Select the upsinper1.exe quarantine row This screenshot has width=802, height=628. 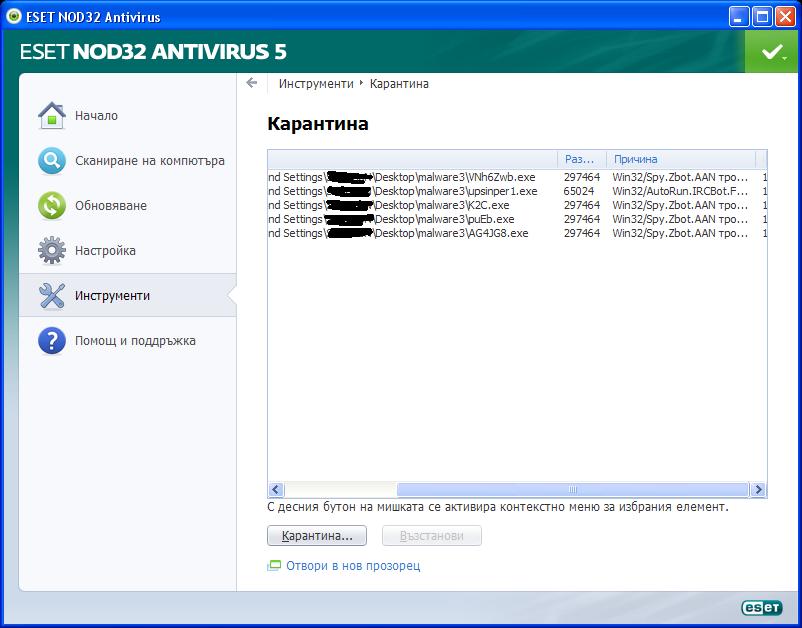[x=517, y=191]
